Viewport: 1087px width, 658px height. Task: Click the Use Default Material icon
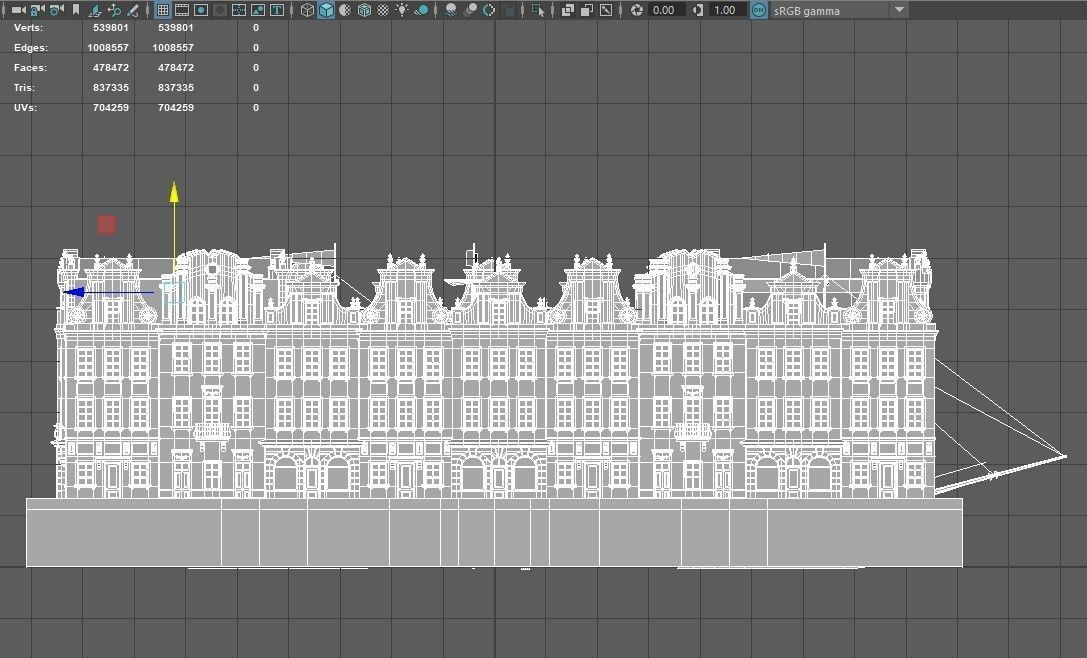point(345,10)
